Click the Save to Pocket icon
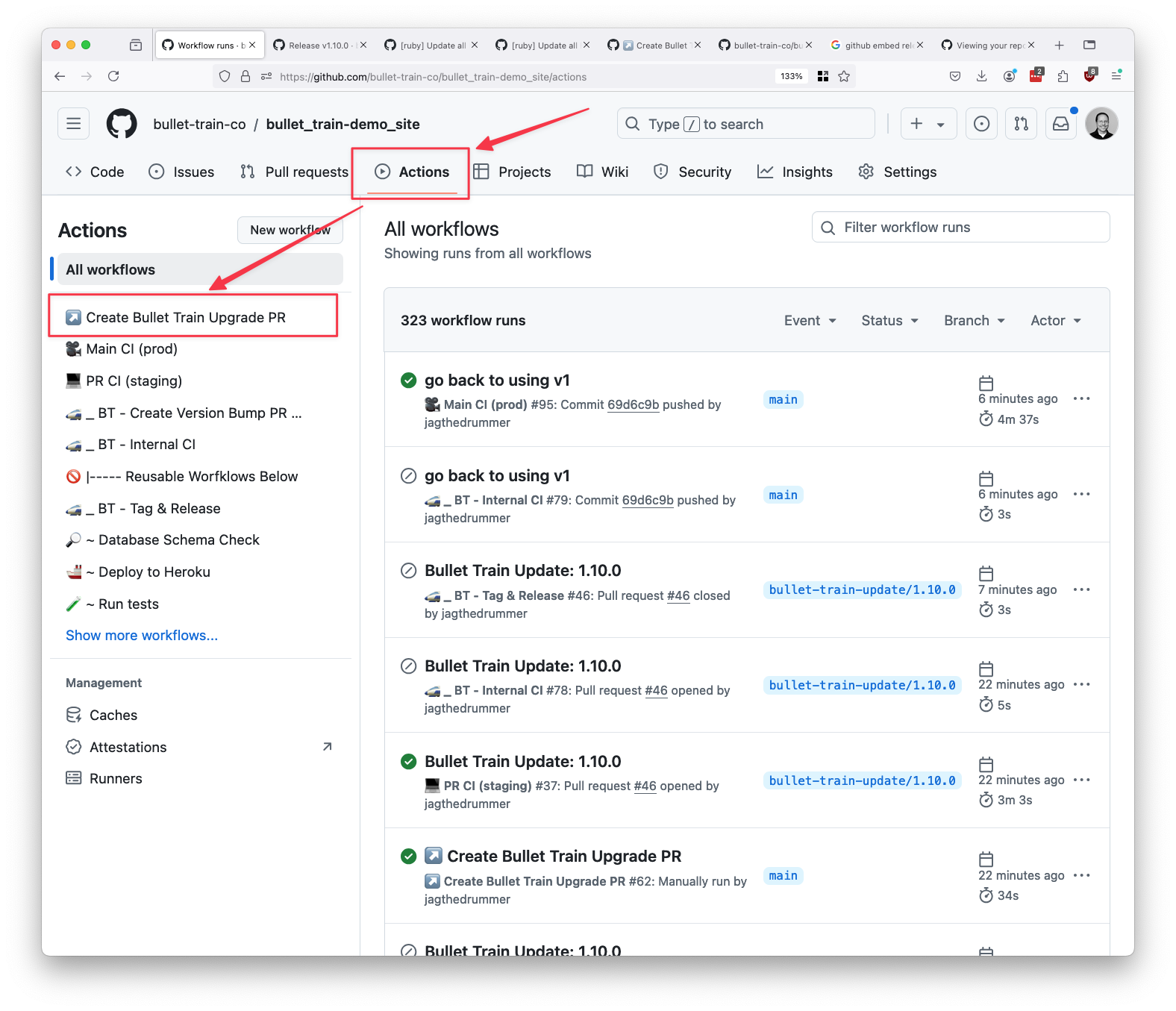1176x1011 pixels. point(954,76)
